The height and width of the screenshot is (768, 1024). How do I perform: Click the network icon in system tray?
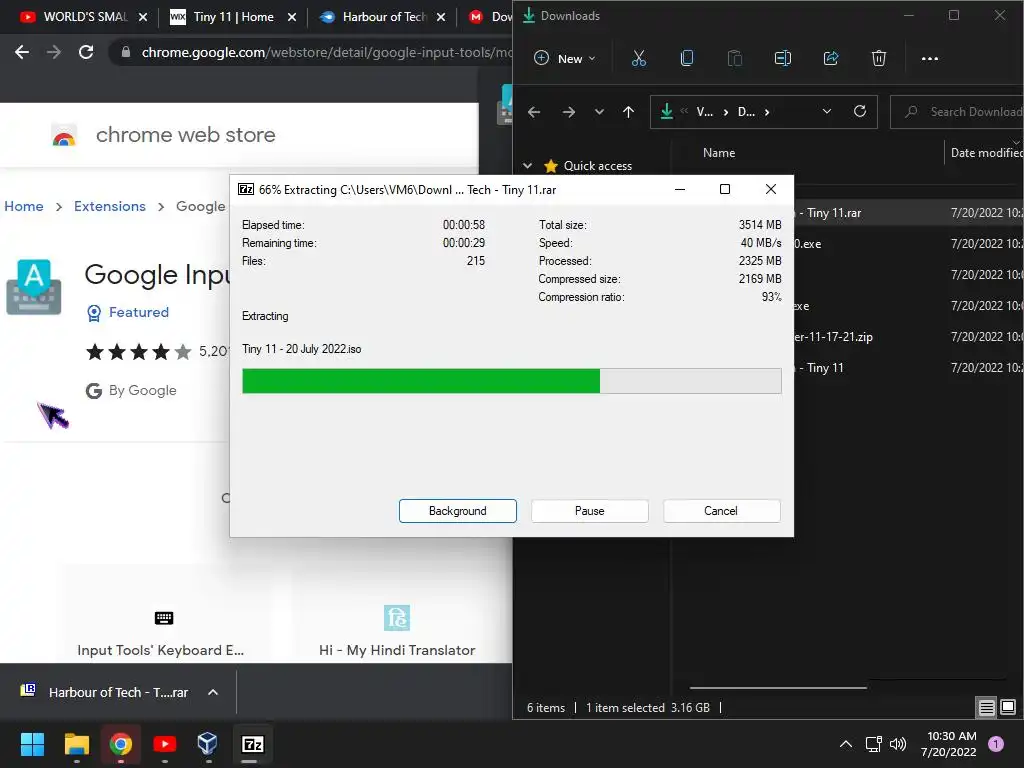pos(873,744)
